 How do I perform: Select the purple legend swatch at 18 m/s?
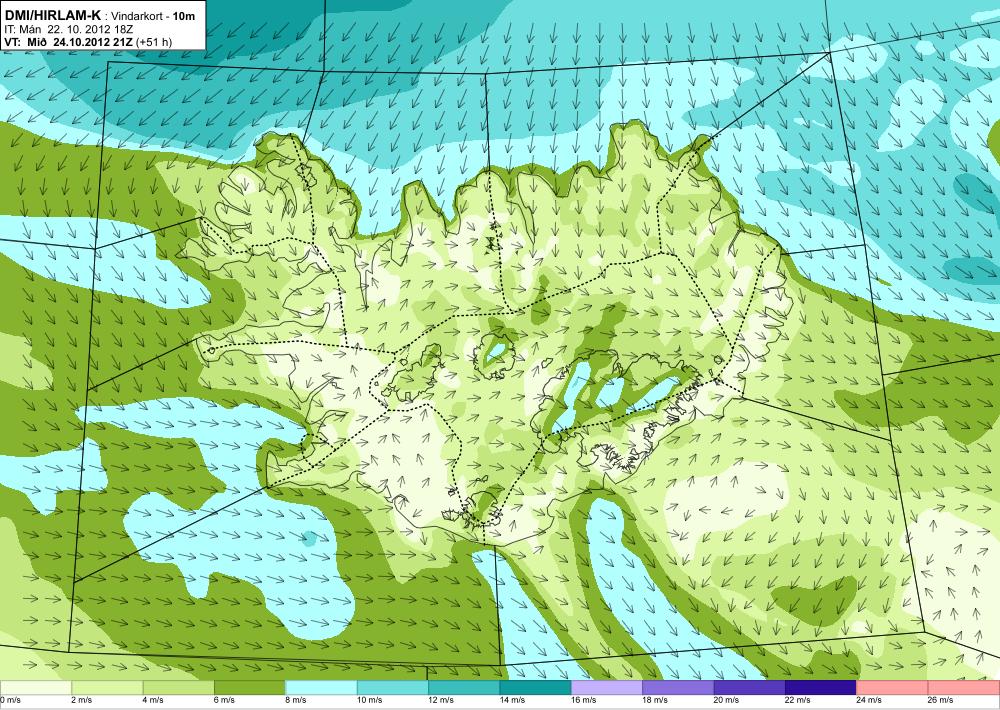679,688
